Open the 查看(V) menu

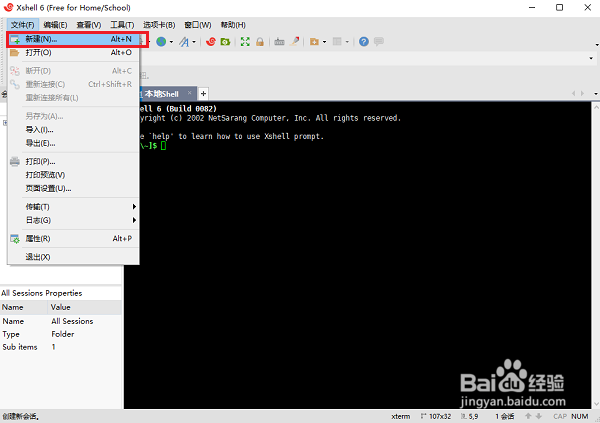click(x=89, y=25)
